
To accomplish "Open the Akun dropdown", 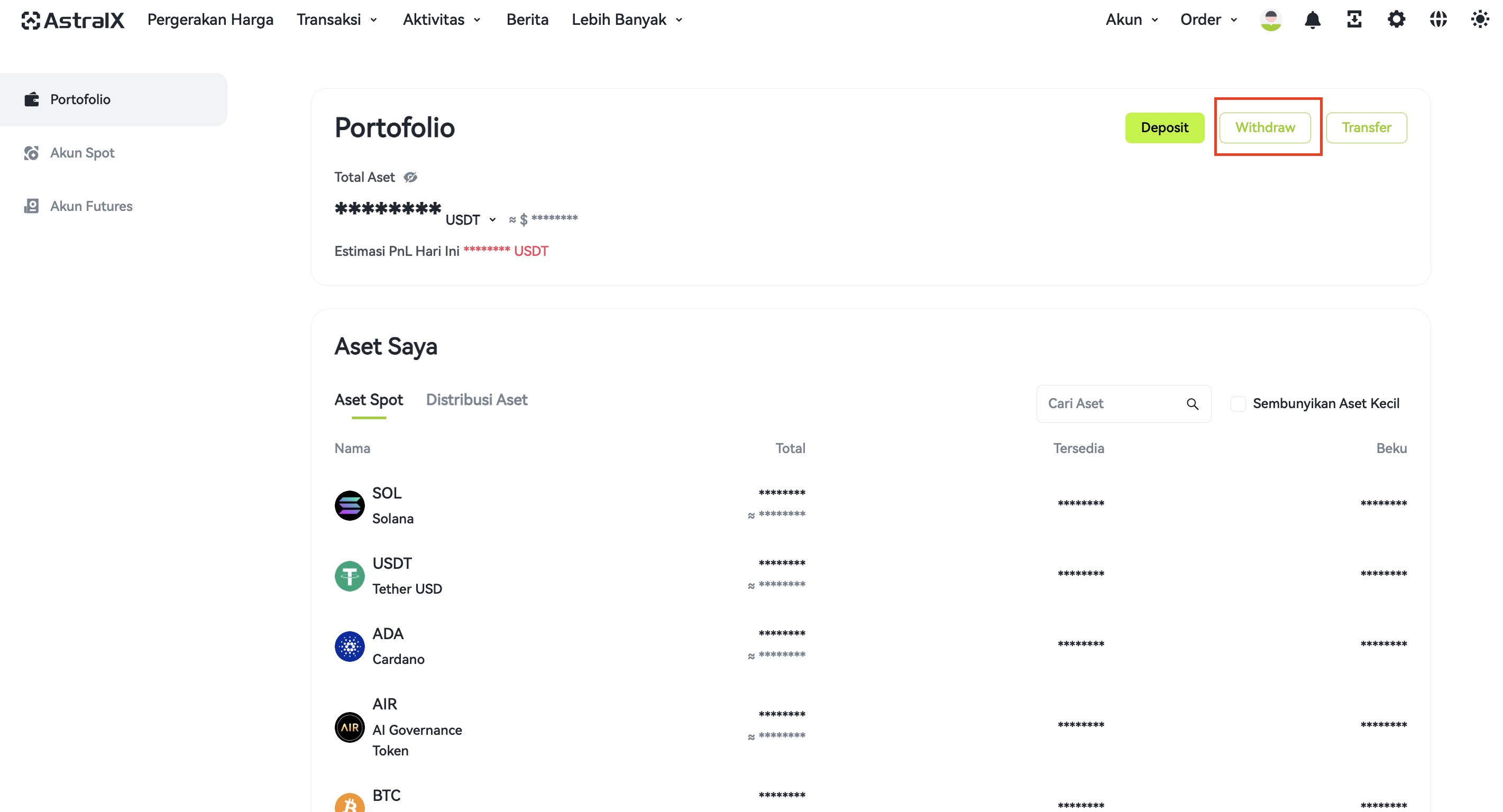I will click(1131, 20).
